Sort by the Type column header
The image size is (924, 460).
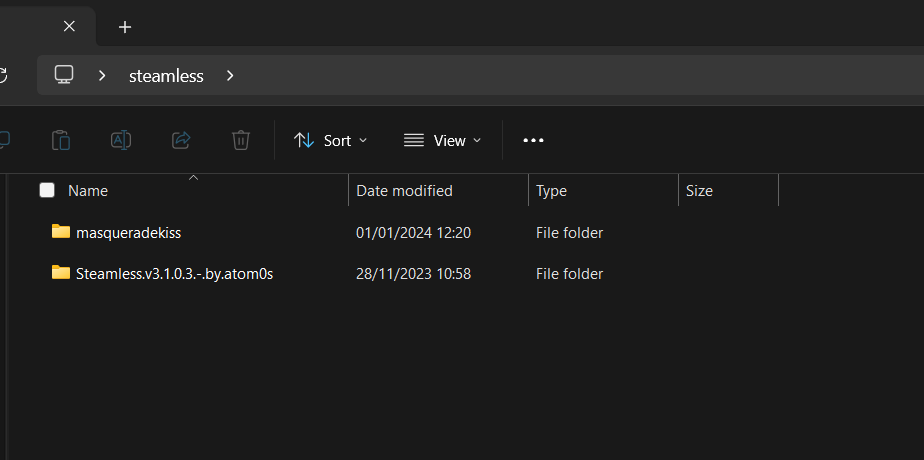coord(603,190)
